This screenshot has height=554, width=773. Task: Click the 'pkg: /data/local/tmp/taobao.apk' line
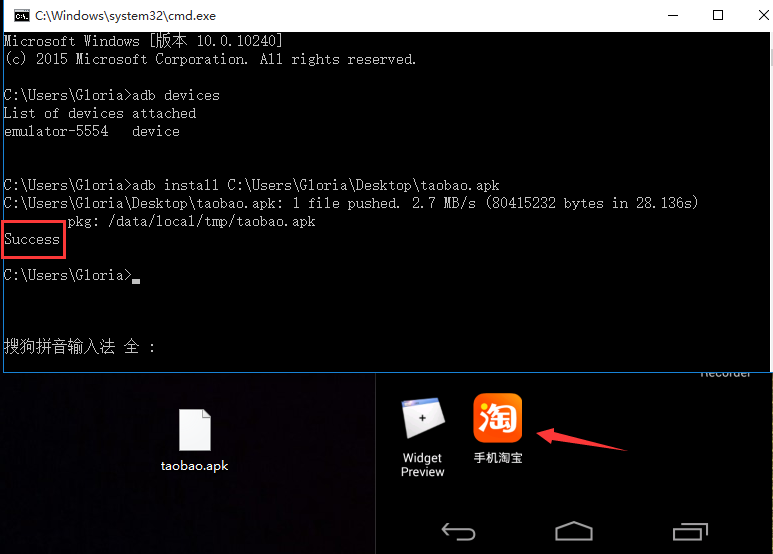coord(191,221)
